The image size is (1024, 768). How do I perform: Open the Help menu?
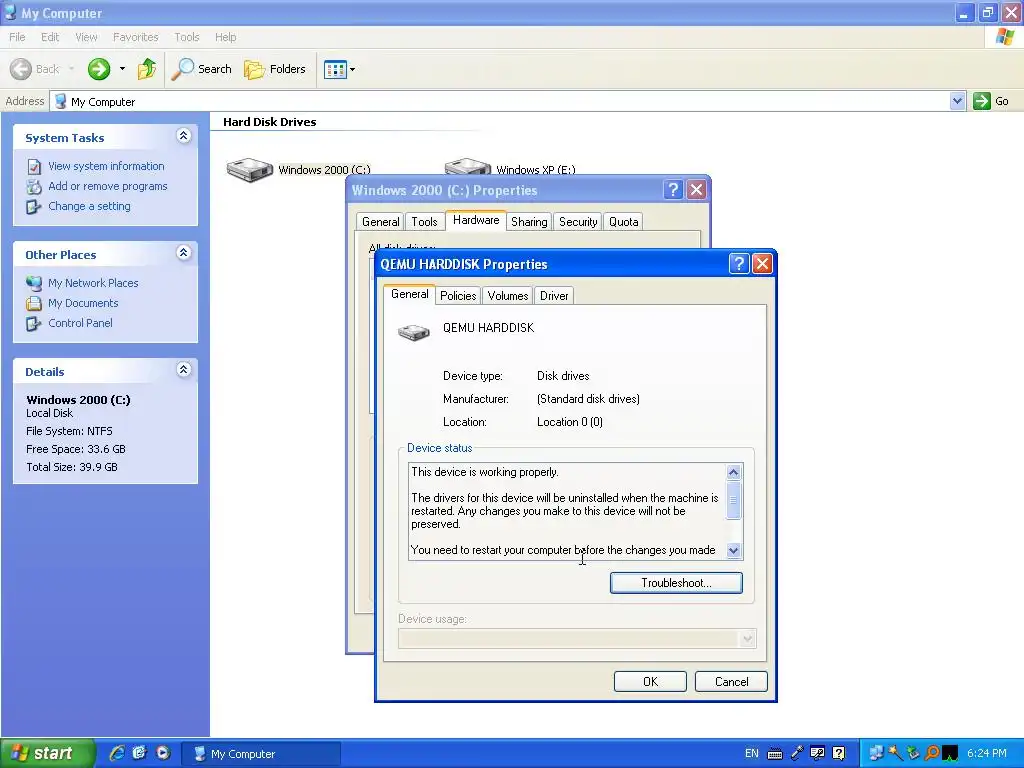pos(225,37)
